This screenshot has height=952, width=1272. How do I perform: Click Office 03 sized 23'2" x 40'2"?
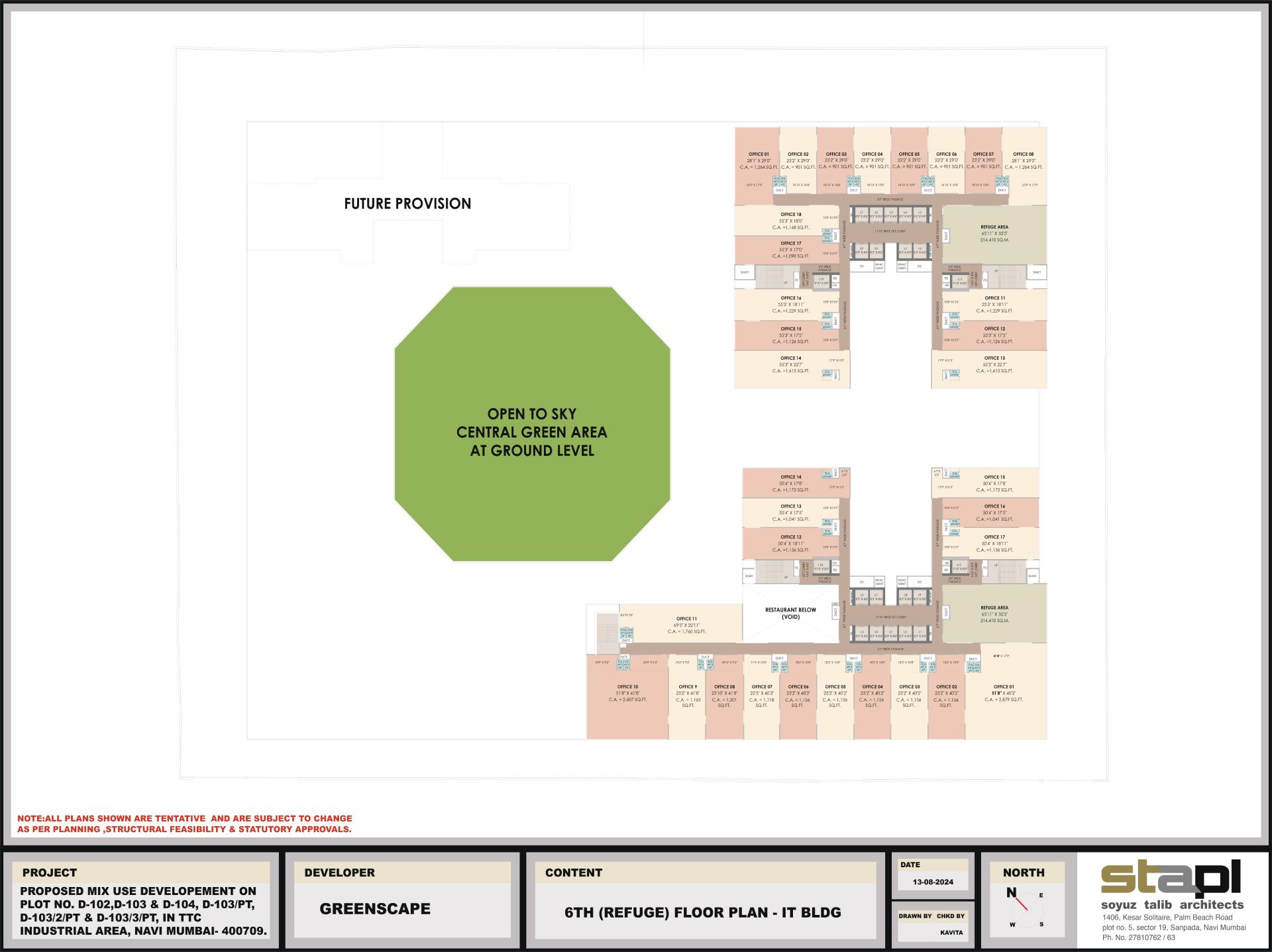click(909, 696)
